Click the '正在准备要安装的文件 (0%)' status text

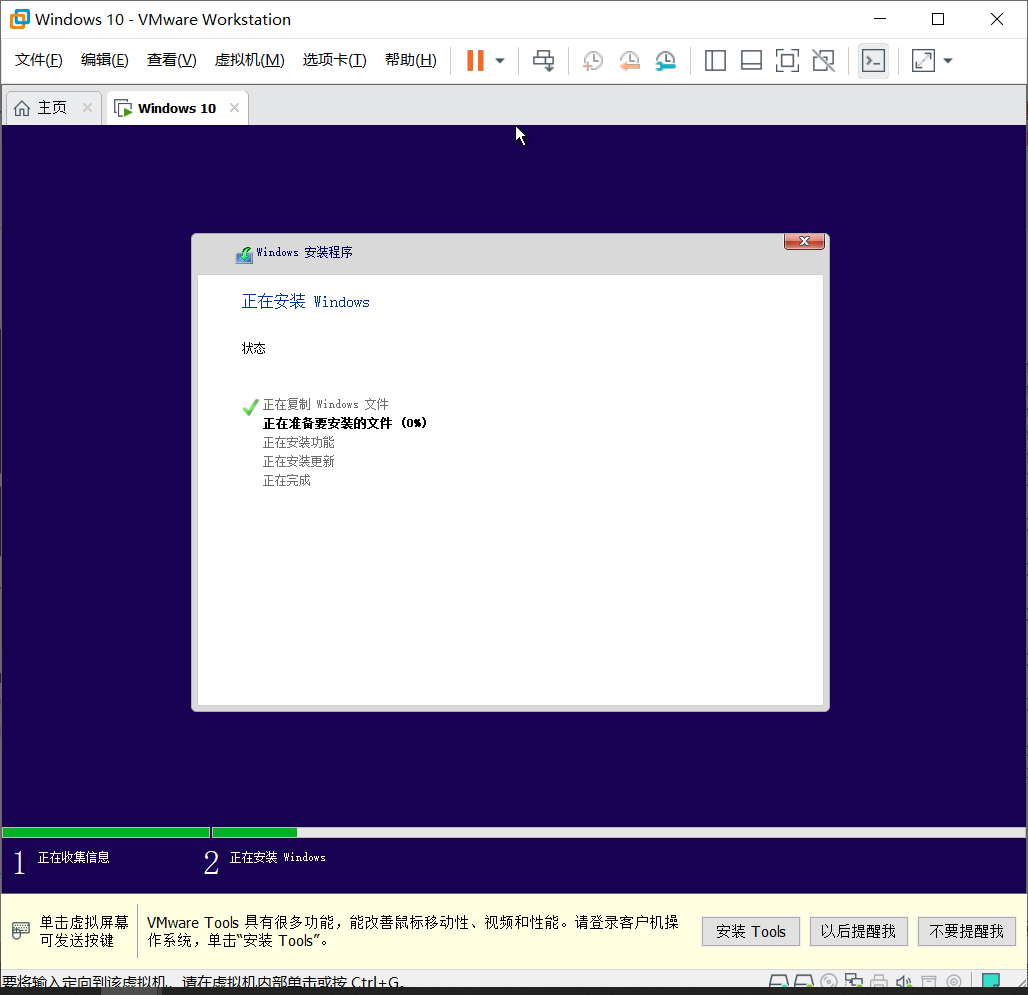pyautogui.click(x=345, y=423)
